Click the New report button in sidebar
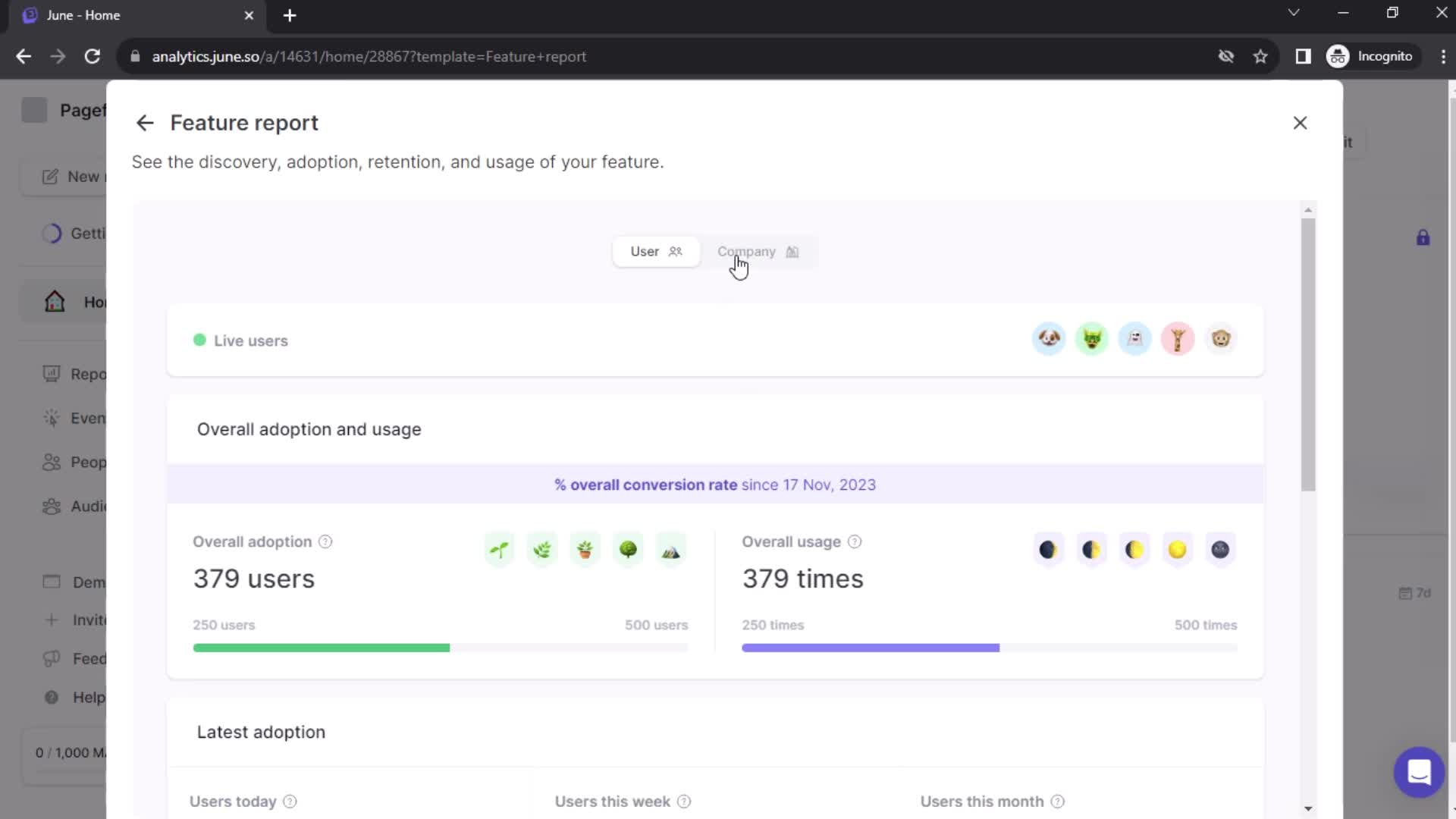The image size is (1456, 819). point(64,177)
